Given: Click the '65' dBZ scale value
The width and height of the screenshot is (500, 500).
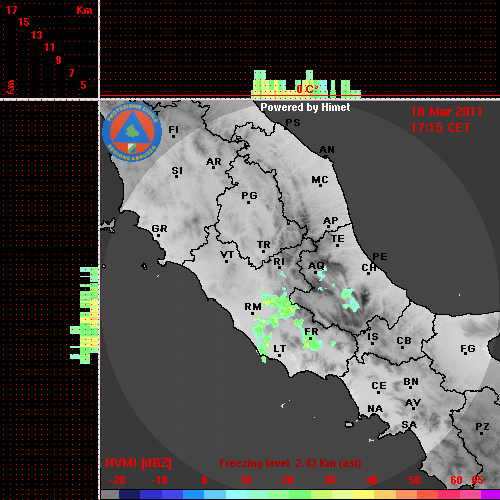Looking at the screenshot, I should tap(477, 480).
